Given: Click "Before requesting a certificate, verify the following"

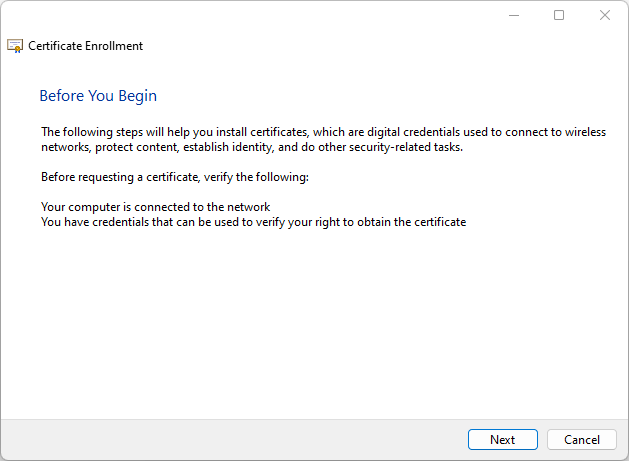Looking at the screenshot, I should (175, 177).
